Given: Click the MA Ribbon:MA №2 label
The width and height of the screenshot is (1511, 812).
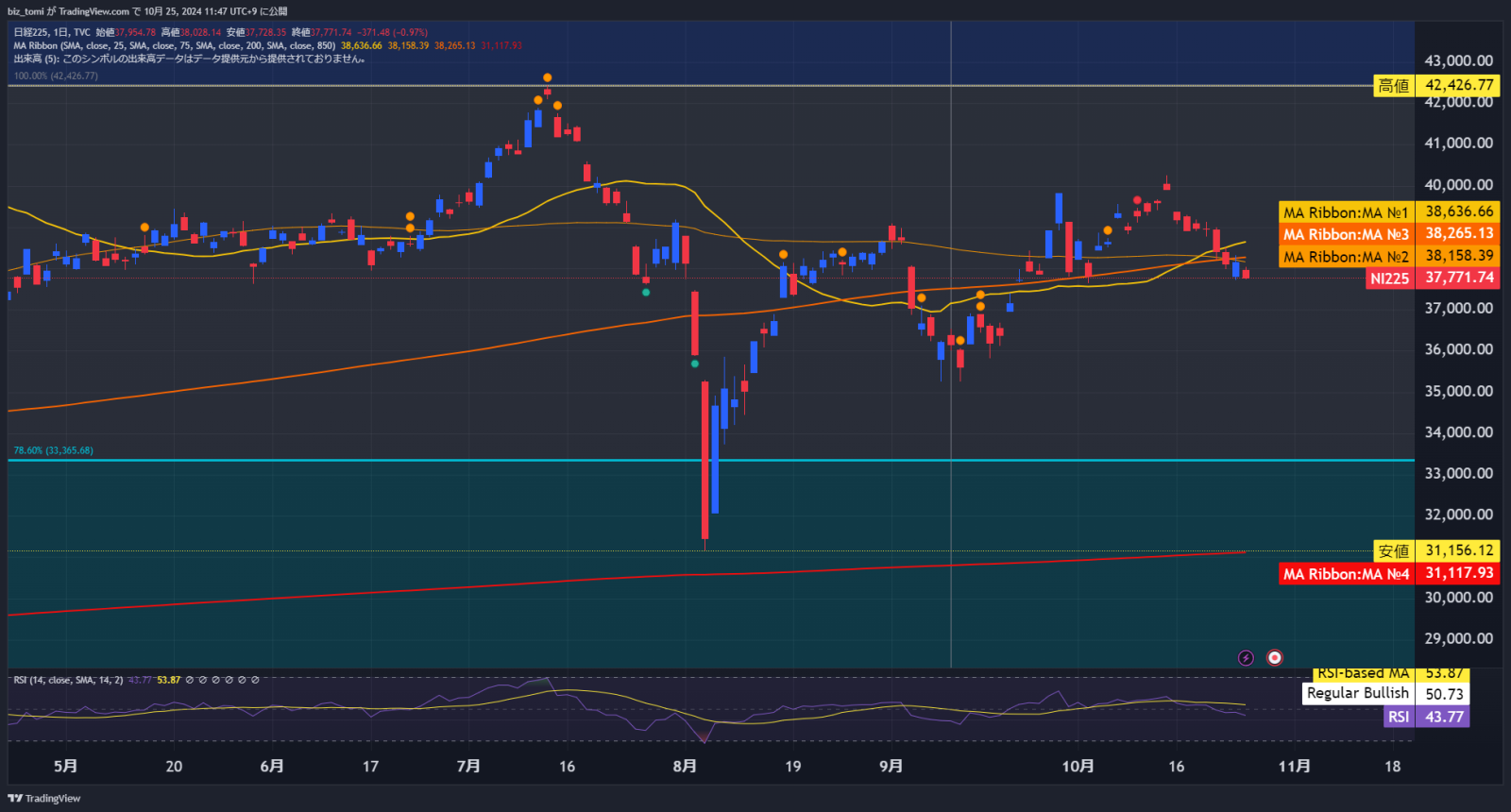Looking at the screenshot, I should (1346, 257).
